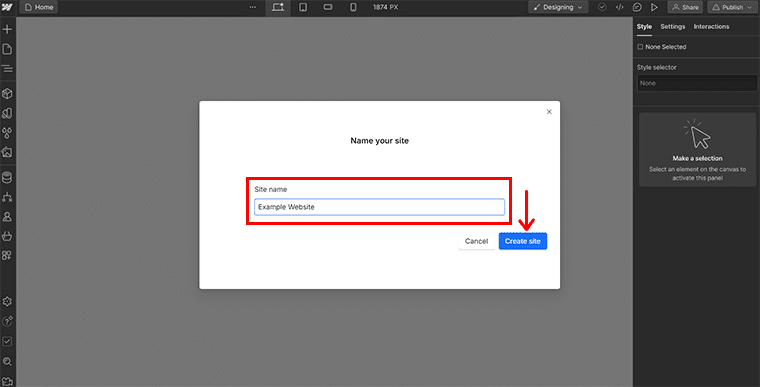Open the Ecommerce basket icon
Viewport: 760px width, 387px height.
(x=7, y=236)
